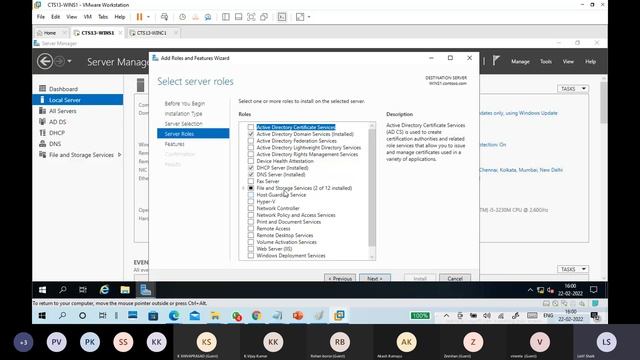This screenshot has height=360, width=640.
Task: Click the Next button in wizard
Action: pos(375,278)
